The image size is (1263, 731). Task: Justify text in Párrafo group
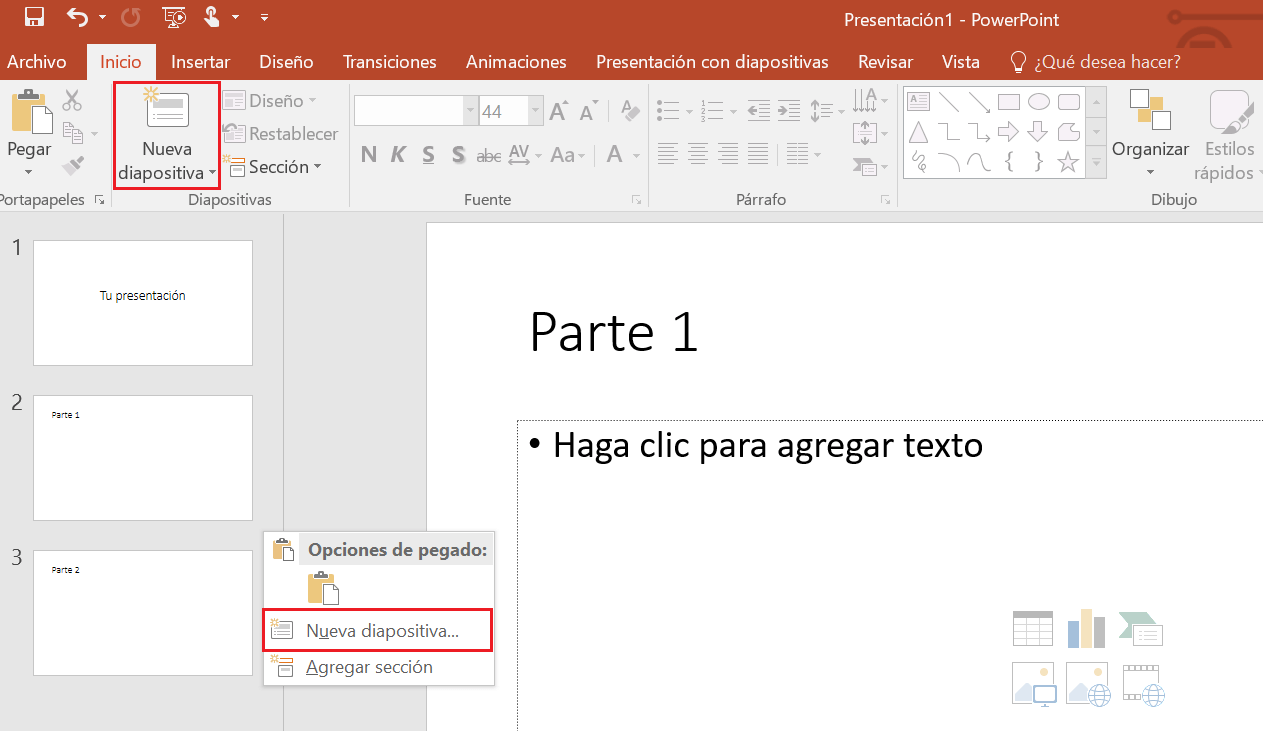[x=758, y=155]
